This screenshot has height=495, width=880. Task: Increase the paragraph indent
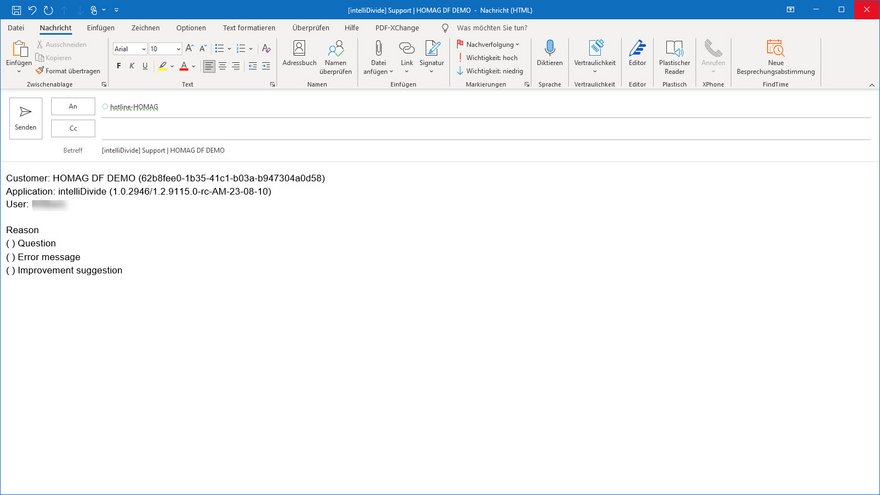pyautogui.click(x=266, y=66)
